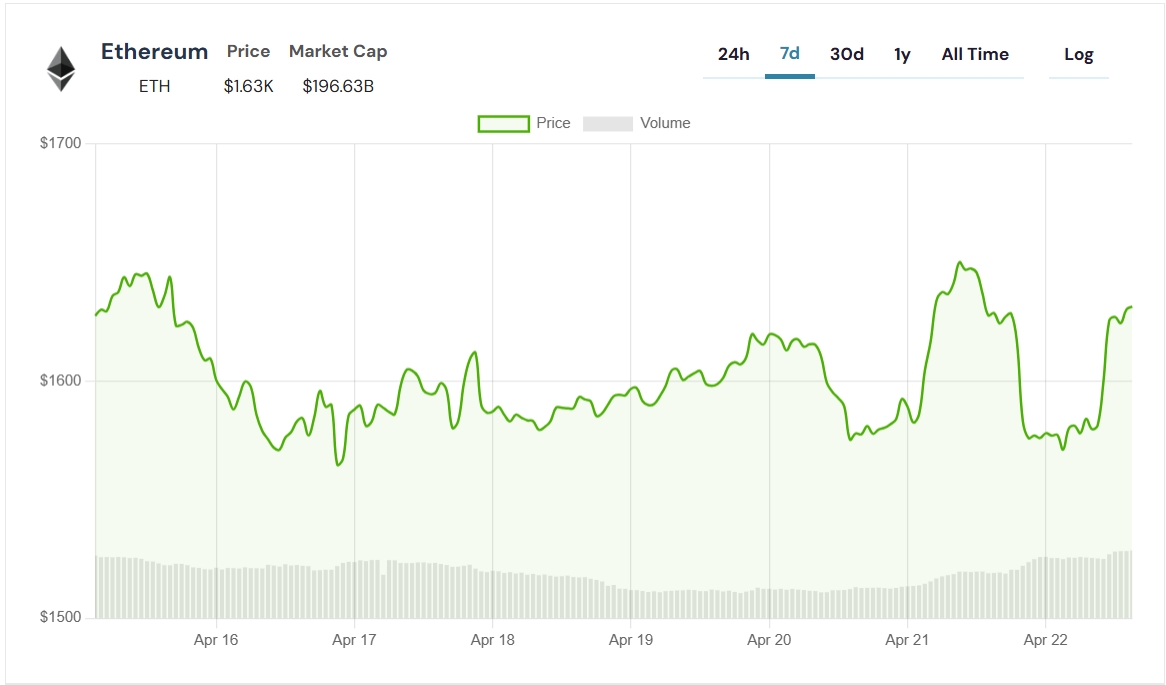Screen dimensions: 1166x685
Task: Click the Market Cap column header
Action: (338, 51)
